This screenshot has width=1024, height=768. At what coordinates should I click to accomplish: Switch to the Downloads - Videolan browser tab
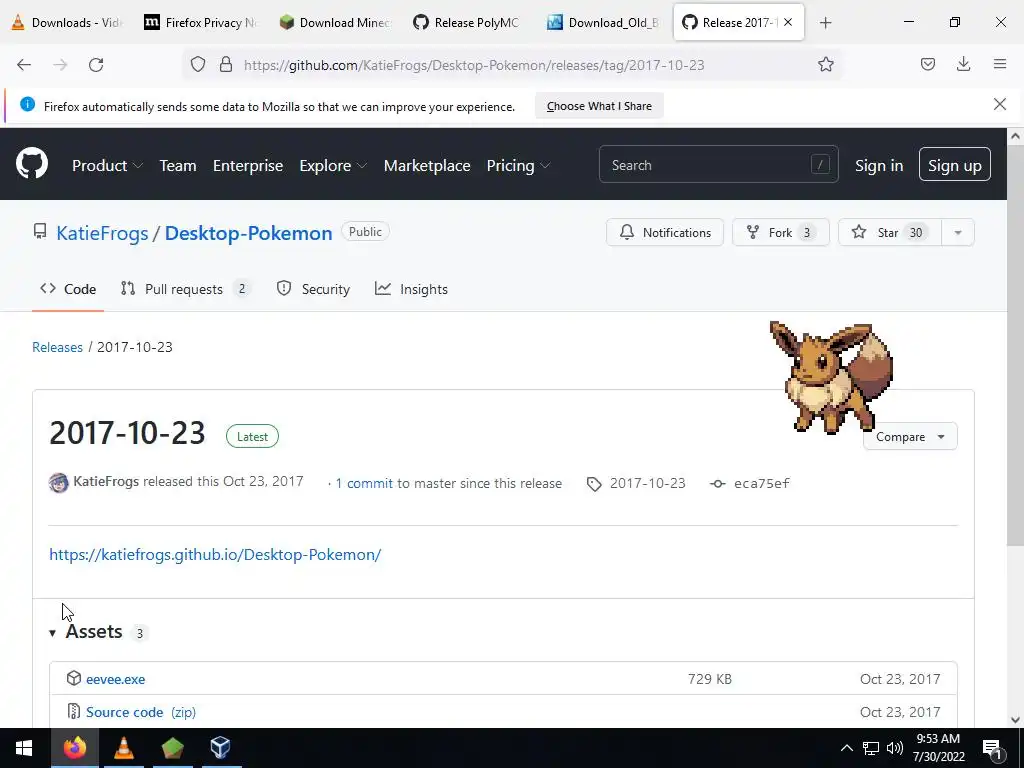(68, 23)
